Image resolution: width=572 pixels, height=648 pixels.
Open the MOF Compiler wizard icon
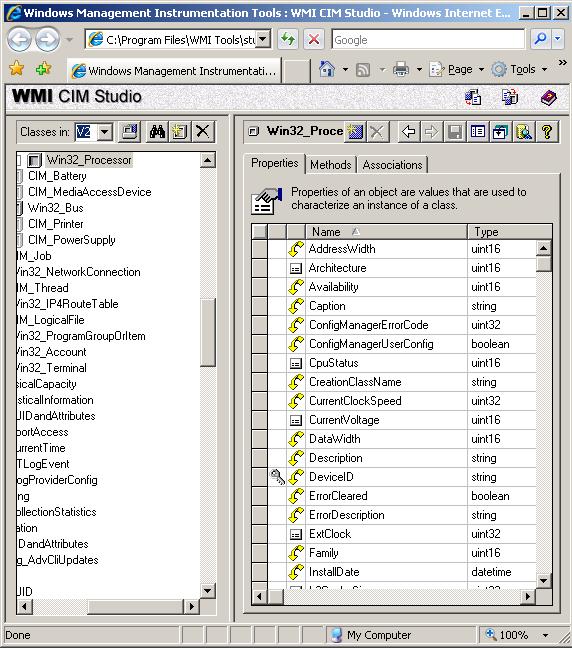click(x=510, y=98)
